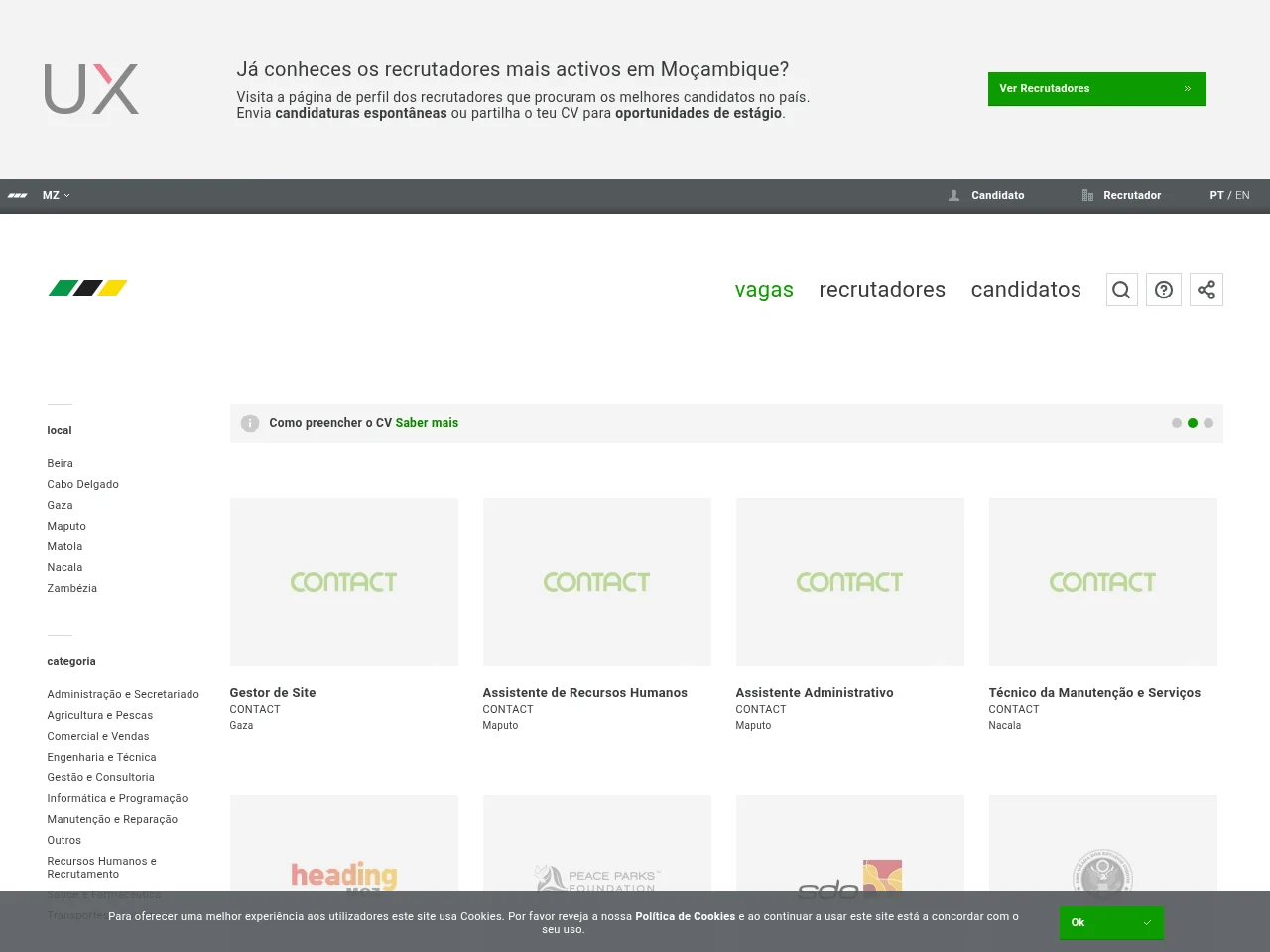
Task: Filter by Administração e Secretariado category
Action: coord(123,695)
